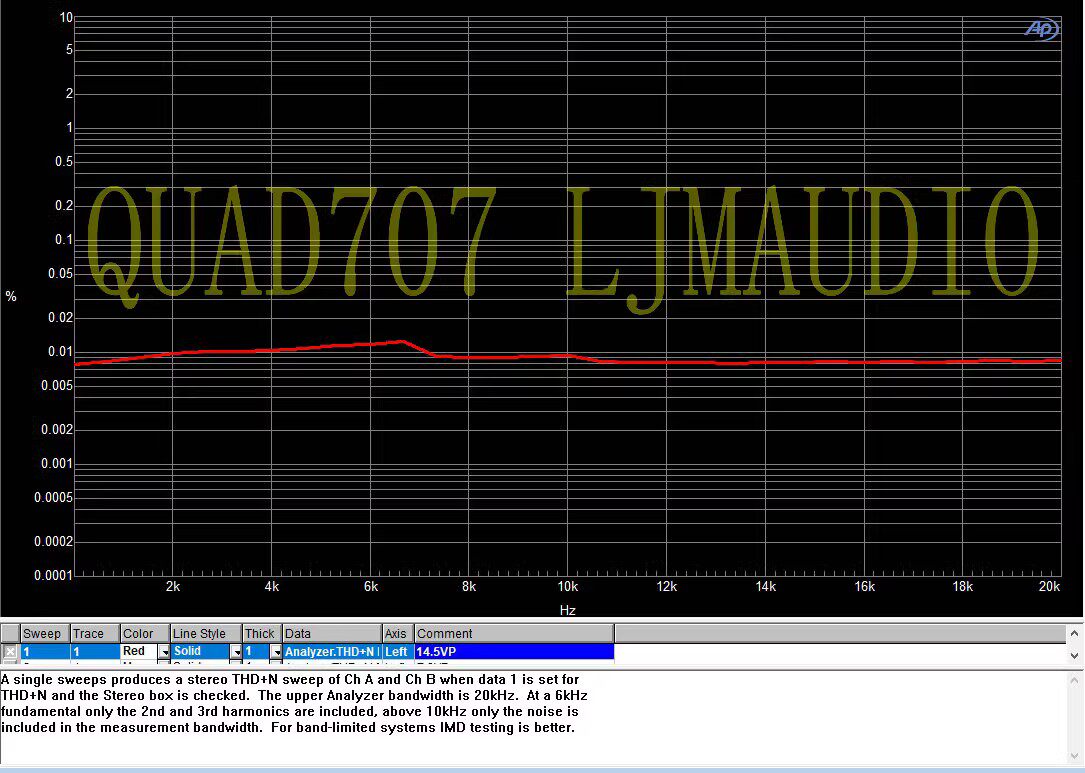The width and height of the screenshot is (1085, 773).
Task: Select the Analyzer.THD+N data cell
Action: click(x=332, y=652)
